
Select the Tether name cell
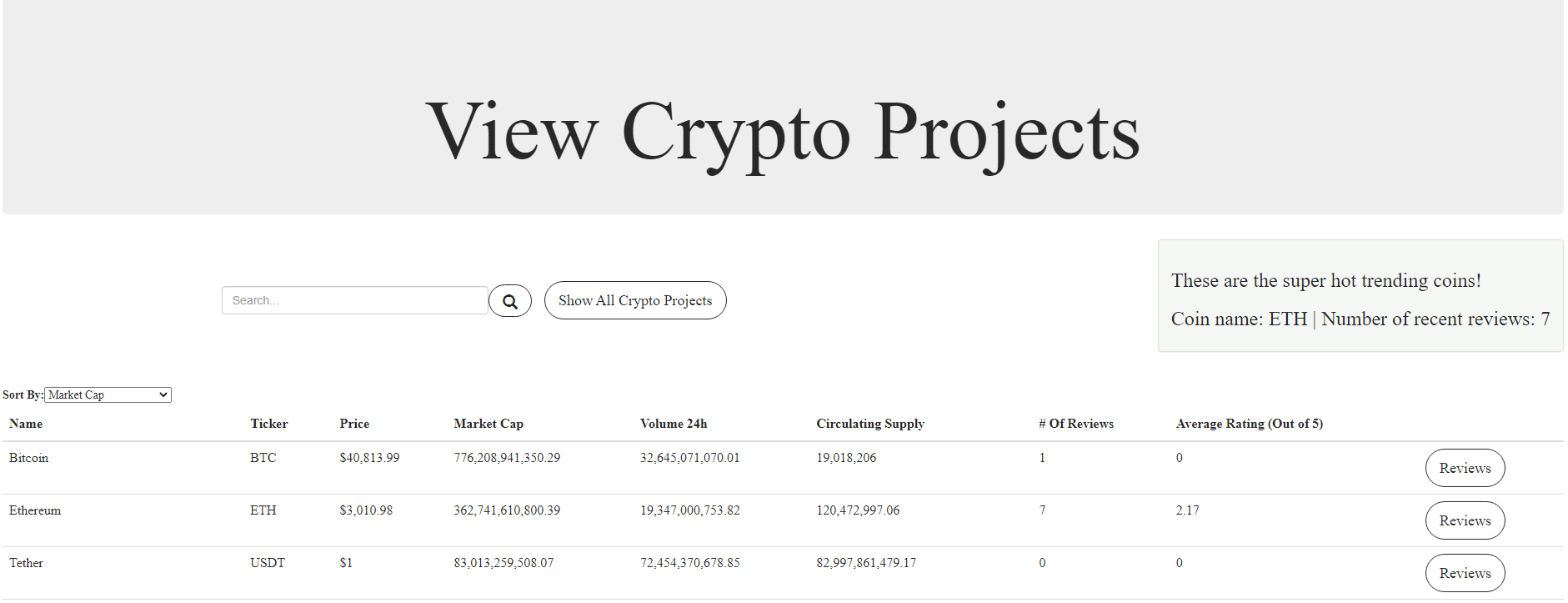coord(26,563)
